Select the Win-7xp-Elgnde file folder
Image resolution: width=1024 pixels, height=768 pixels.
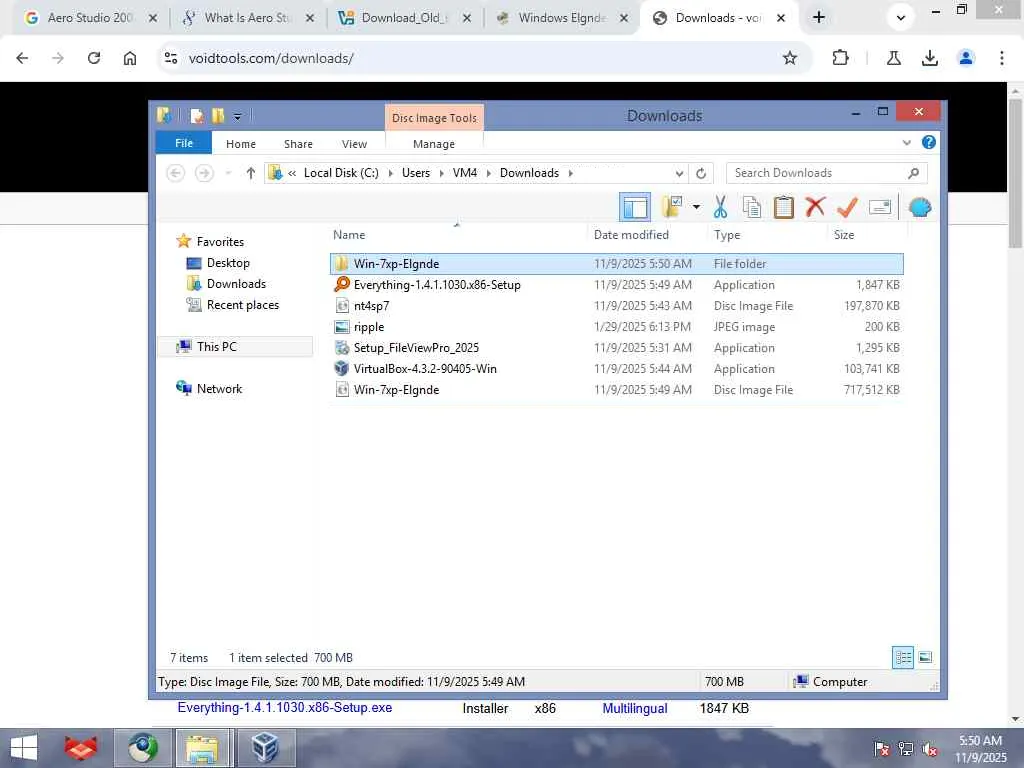point(616,264)
